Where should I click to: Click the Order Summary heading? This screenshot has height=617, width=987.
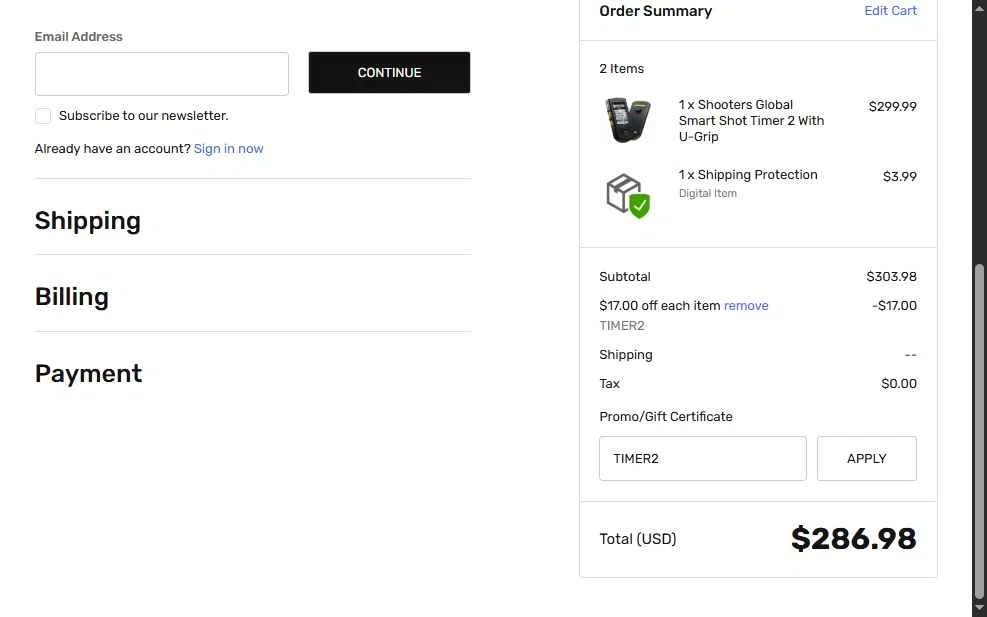[x=655, y=11]
